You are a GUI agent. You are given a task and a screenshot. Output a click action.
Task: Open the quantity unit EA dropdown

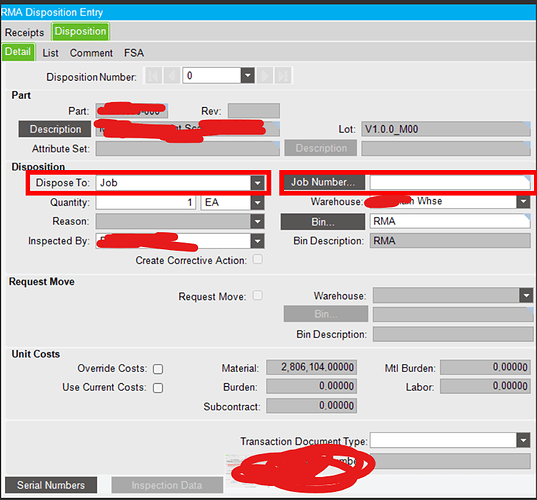point(257,202)
